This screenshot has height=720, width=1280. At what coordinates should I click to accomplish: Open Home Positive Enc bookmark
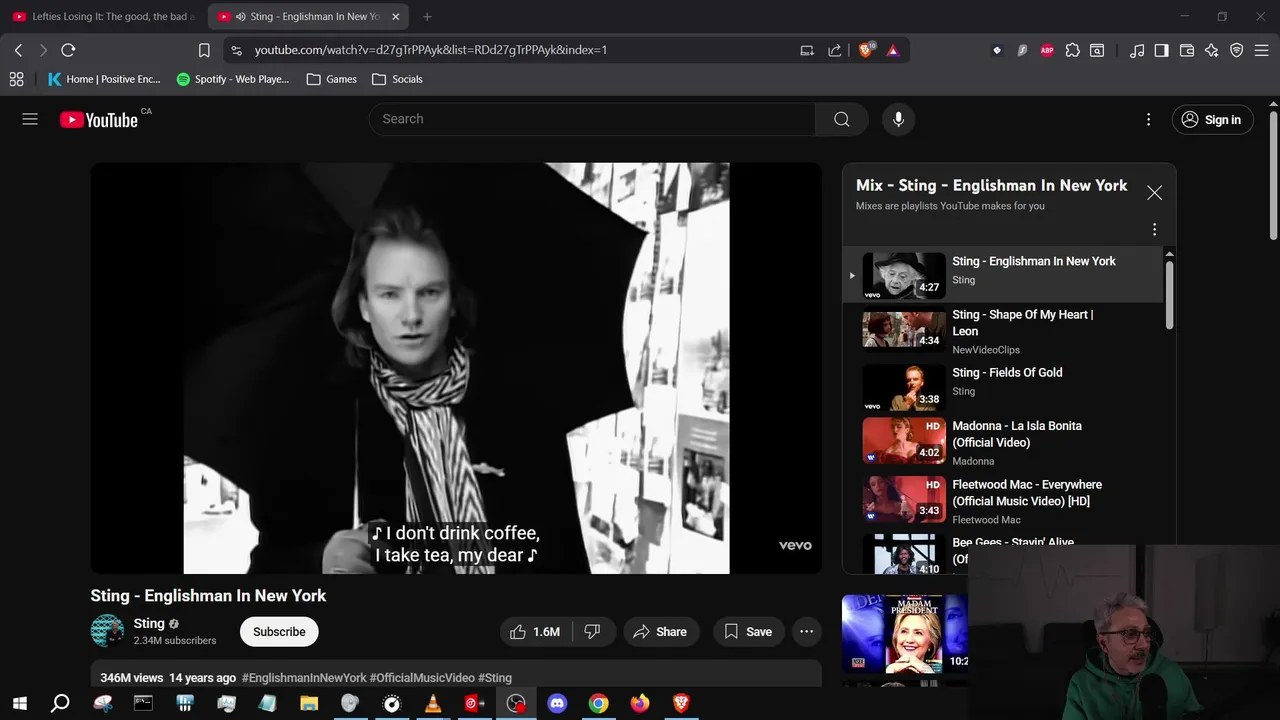(x=104, y=79)
